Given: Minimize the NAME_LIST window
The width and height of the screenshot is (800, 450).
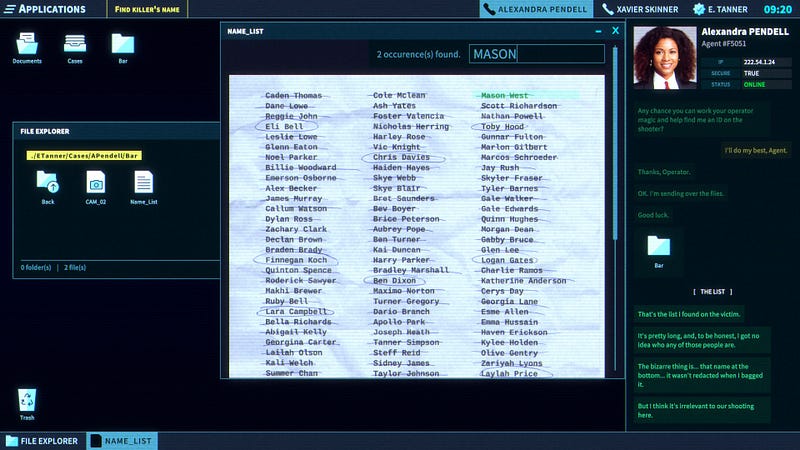Looking at the screenshot, I should (x=598, y=31).
